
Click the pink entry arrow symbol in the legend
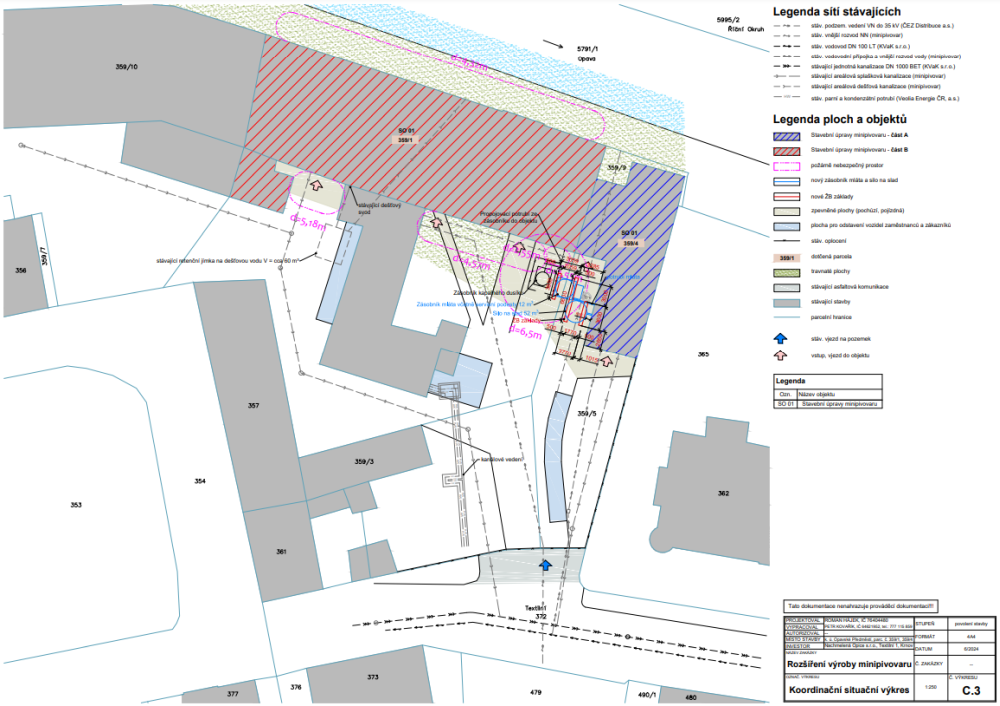782,354
